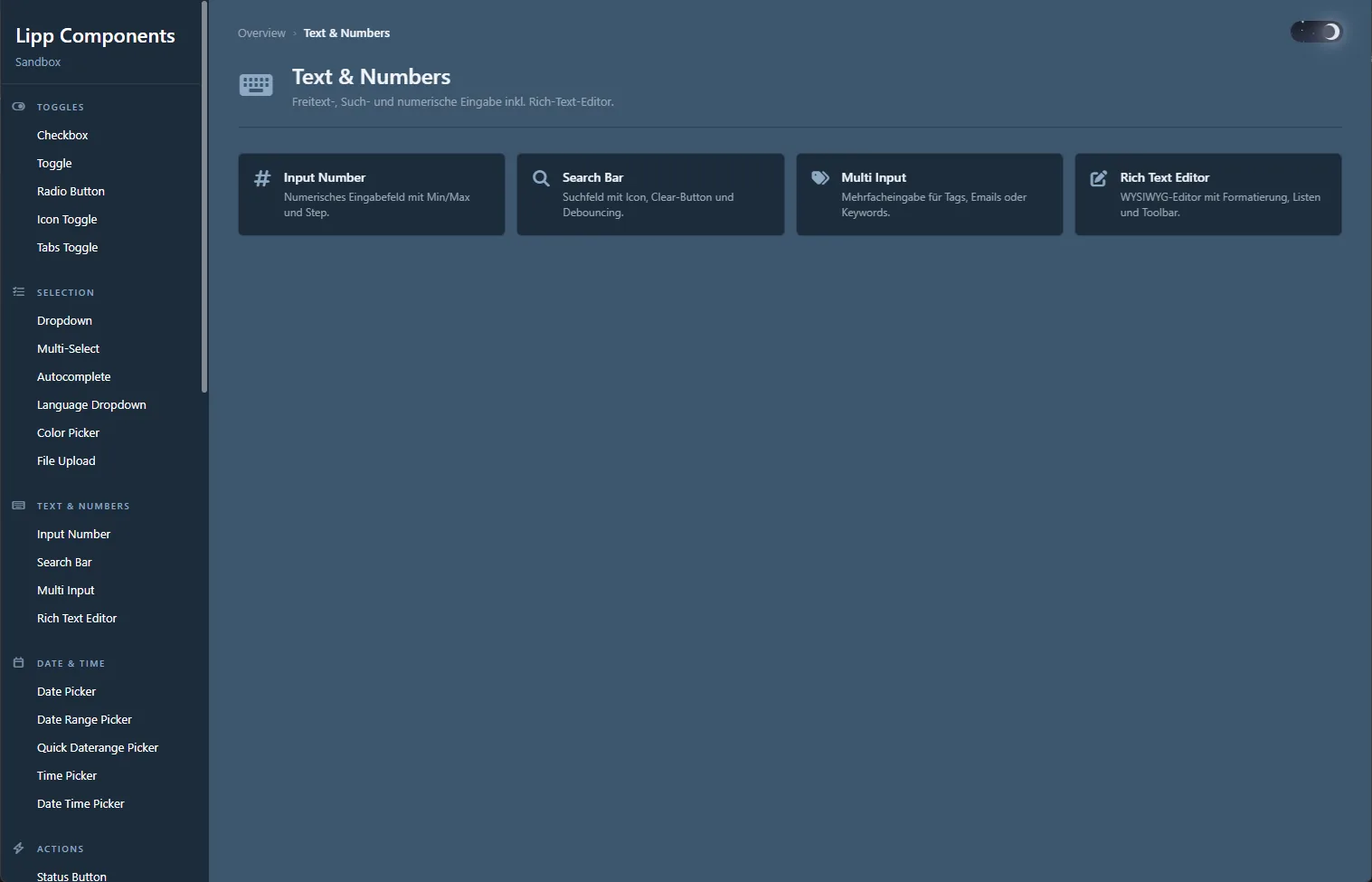The image size is (1372, 882).
Task: Click the Freitext-, Such- description text
Action: (453, 102)
